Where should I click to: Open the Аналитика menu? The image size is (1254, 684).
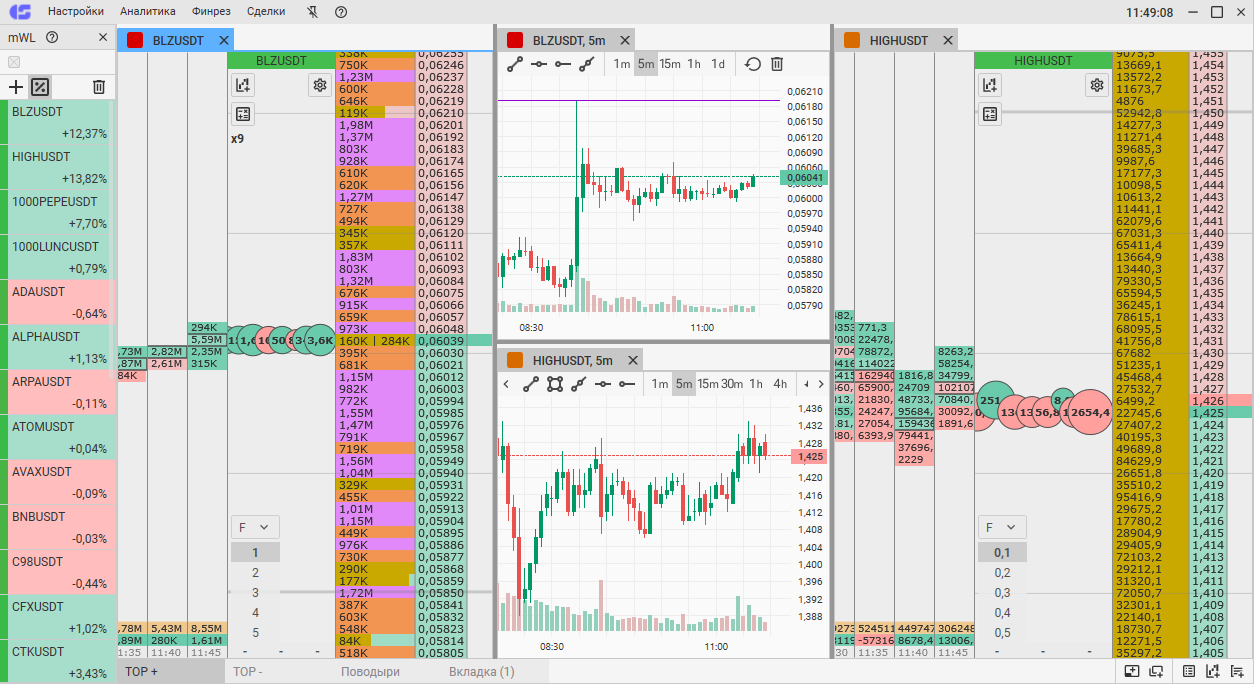(x=148, y=12)
